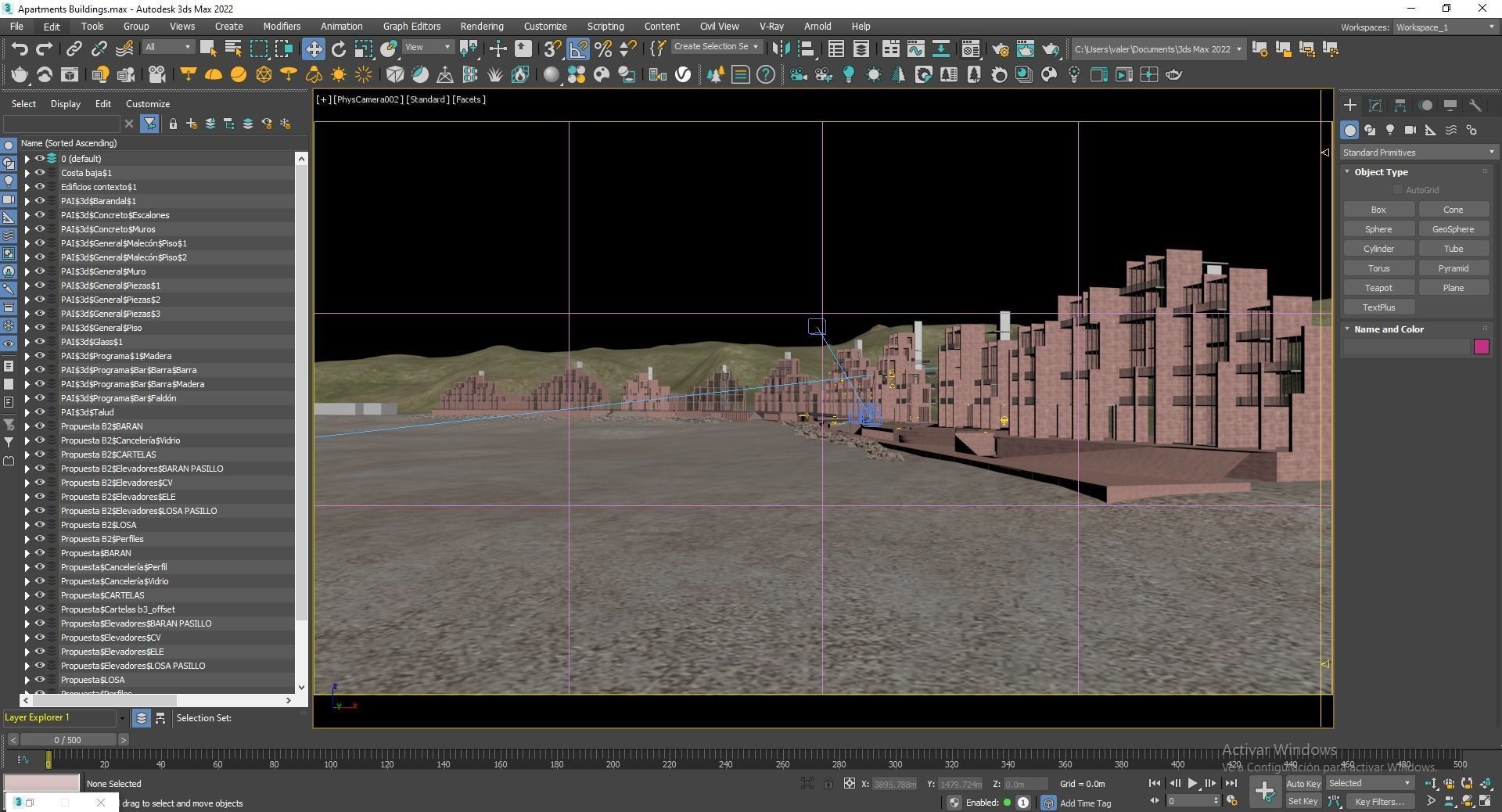The height and width of the screenshot is (812, 1502).
Task: Click the teapot Render Production icon
Action: [1050, 49]
